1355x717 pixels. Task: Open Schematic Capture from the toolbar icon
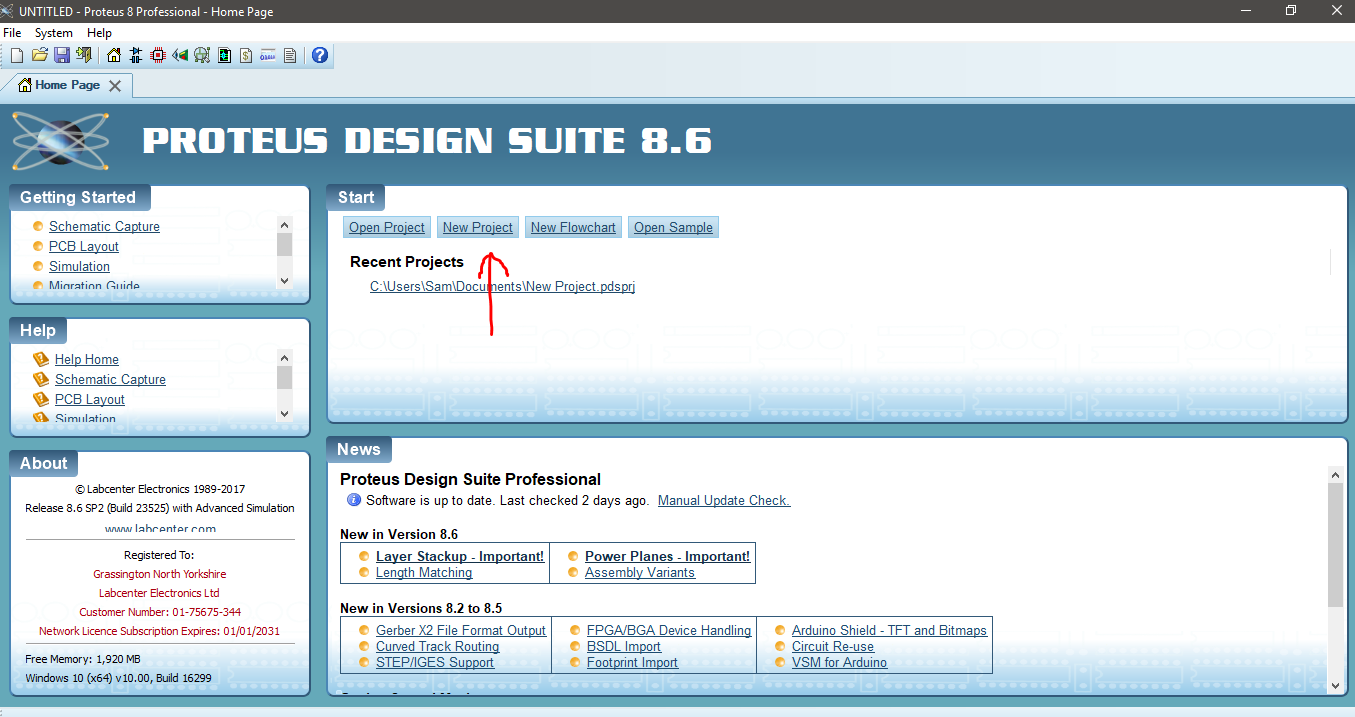coord(136,55)
